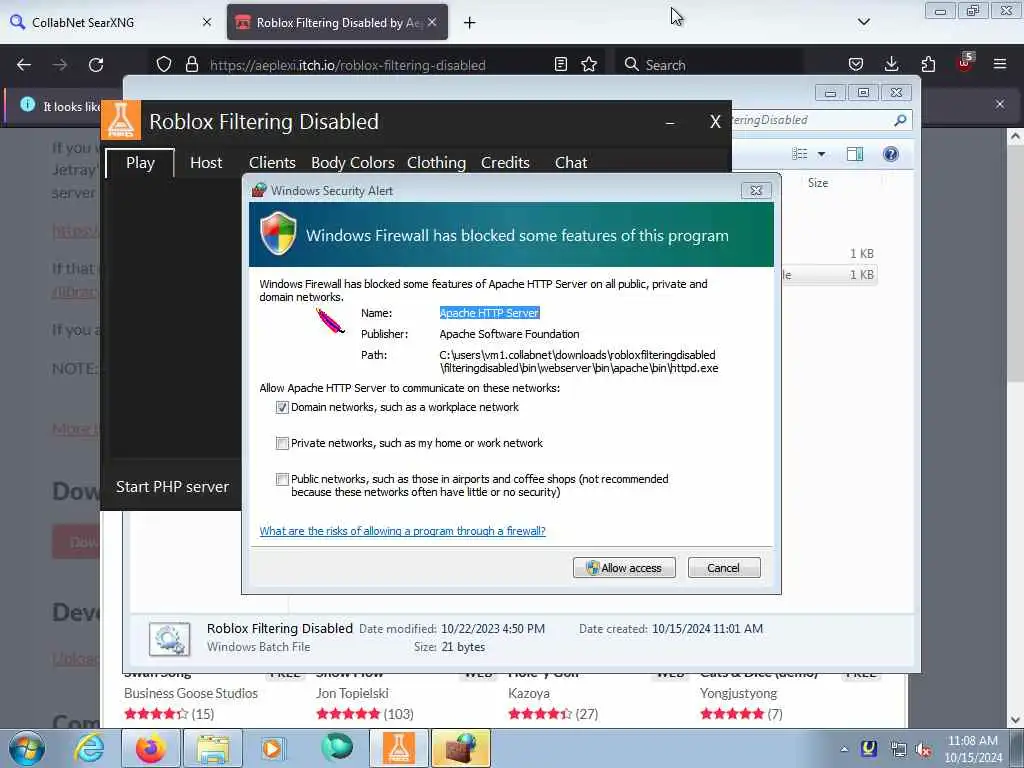Open Business Goose Studios developer link
The height and width of the screenshot is (768, 1024).
point(191,694)
